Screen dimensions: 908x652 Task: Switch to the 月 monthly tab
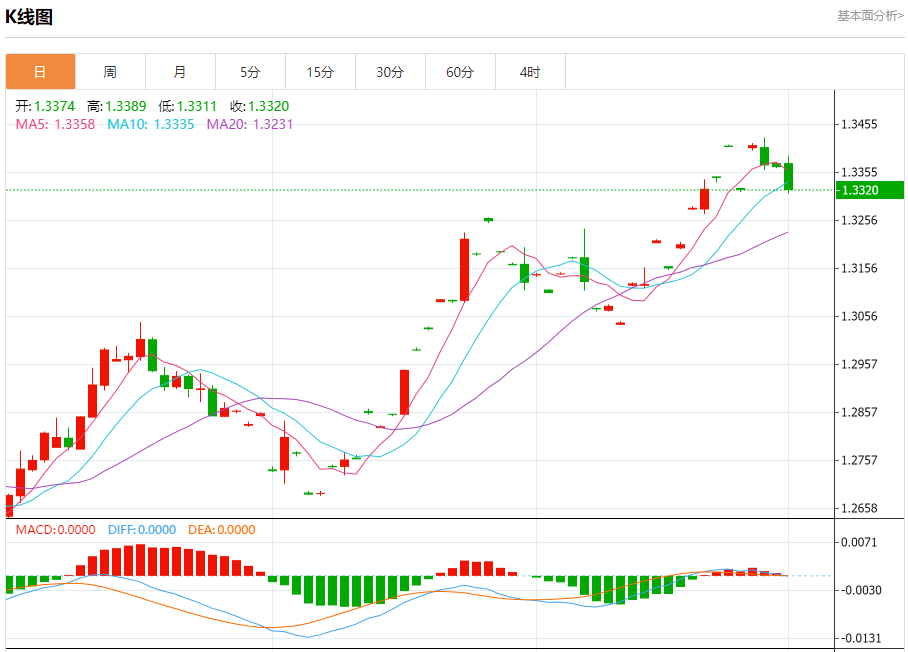(x=181, y=72)
